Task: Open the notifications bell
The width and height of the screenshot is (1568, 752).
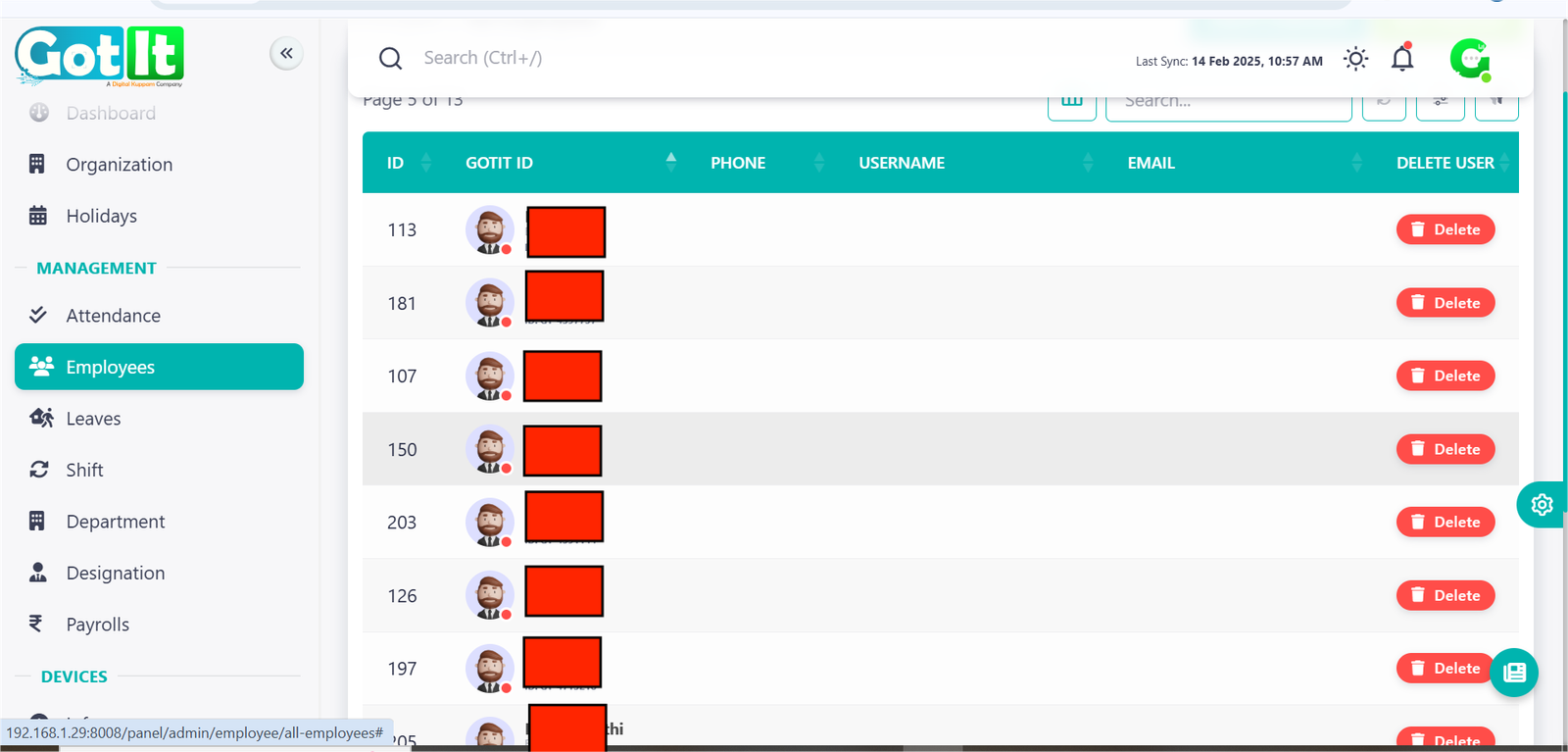Action: tap(1402, 59)
